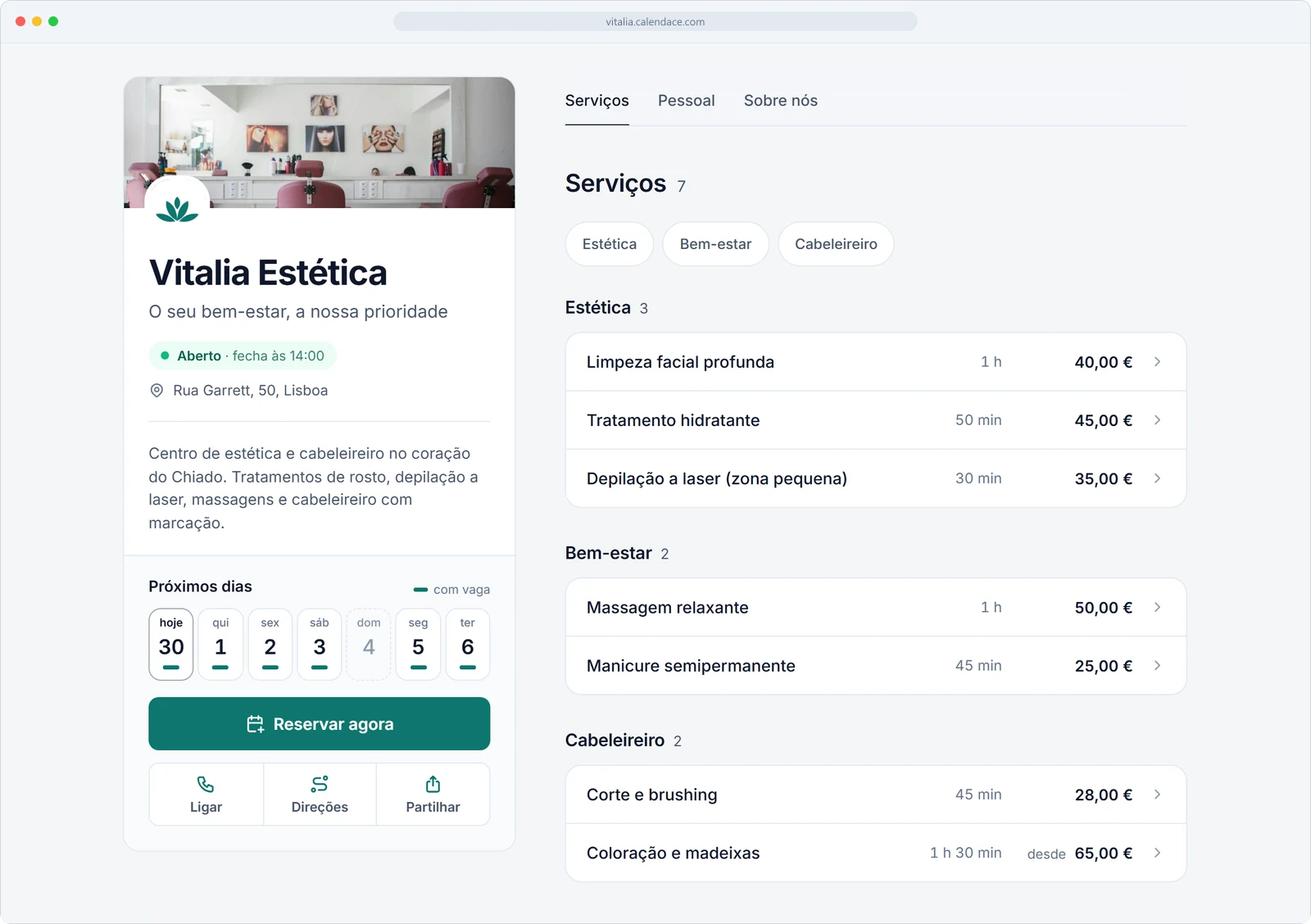Viewport: 1311px width, 924px height.
Task: Switch to the Pessoal tab
Action: pos(686,101)
